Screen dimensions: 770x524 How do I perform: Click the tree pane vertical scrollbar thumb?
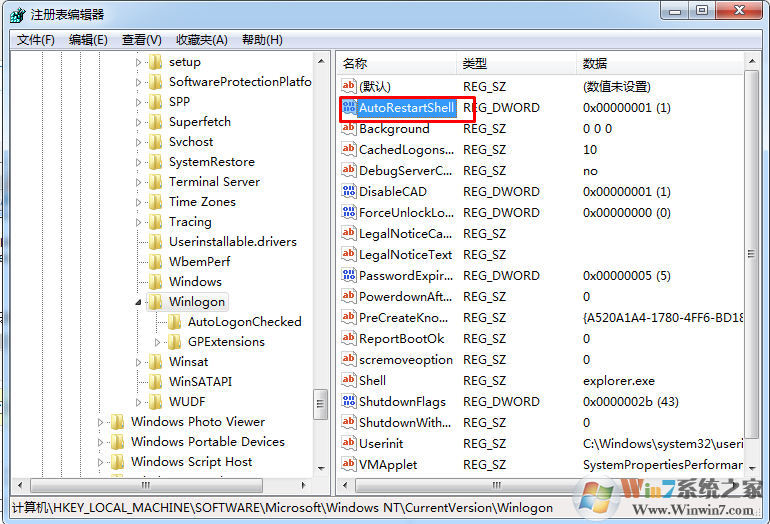[320, 404]
